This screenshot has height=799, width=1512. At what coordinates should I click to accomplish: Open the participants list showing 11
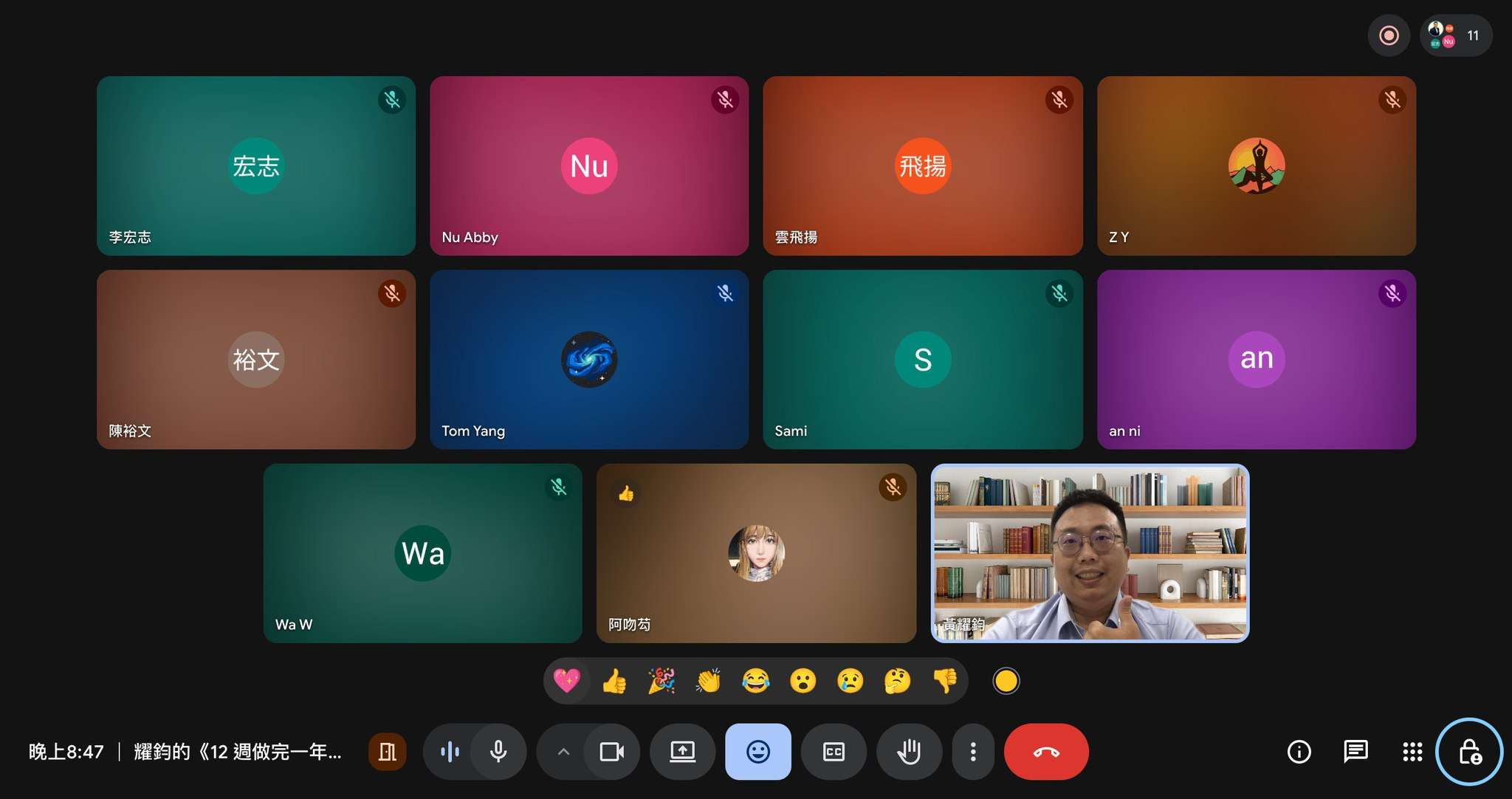click(1456, 35)
